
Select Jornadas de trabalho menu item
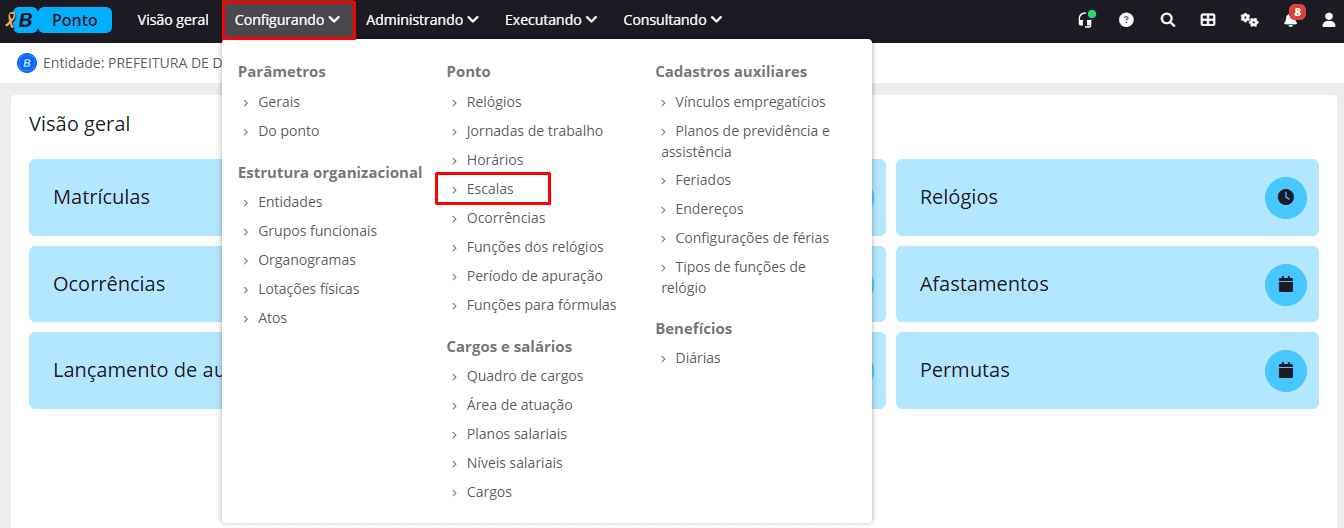pos(534,131)
